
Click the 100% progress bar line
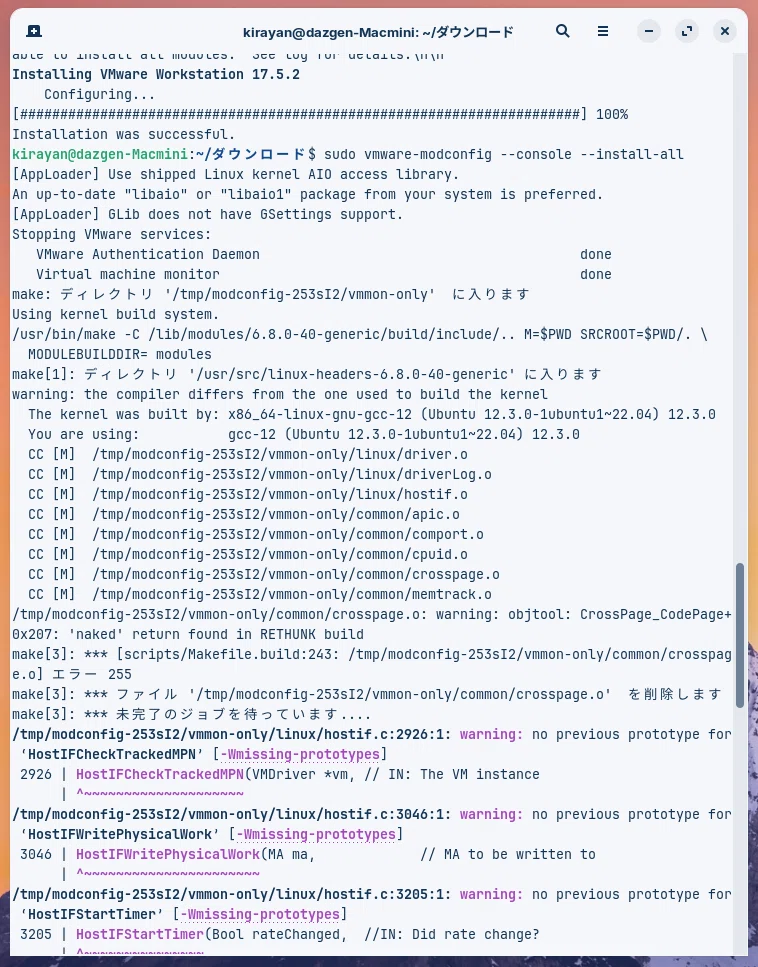(x=320, y=115)
